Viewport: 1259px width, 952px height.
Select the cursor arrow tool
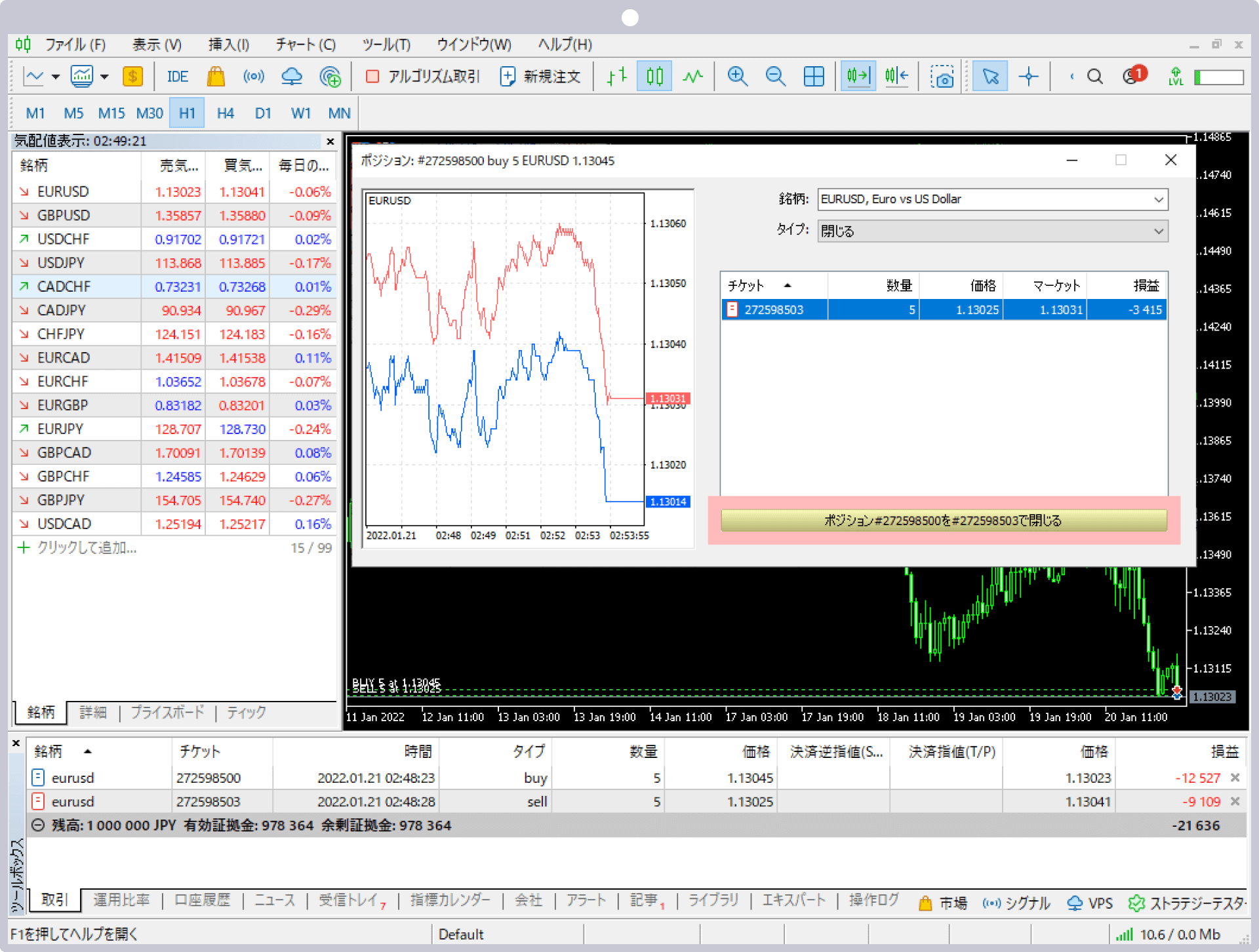990,77
